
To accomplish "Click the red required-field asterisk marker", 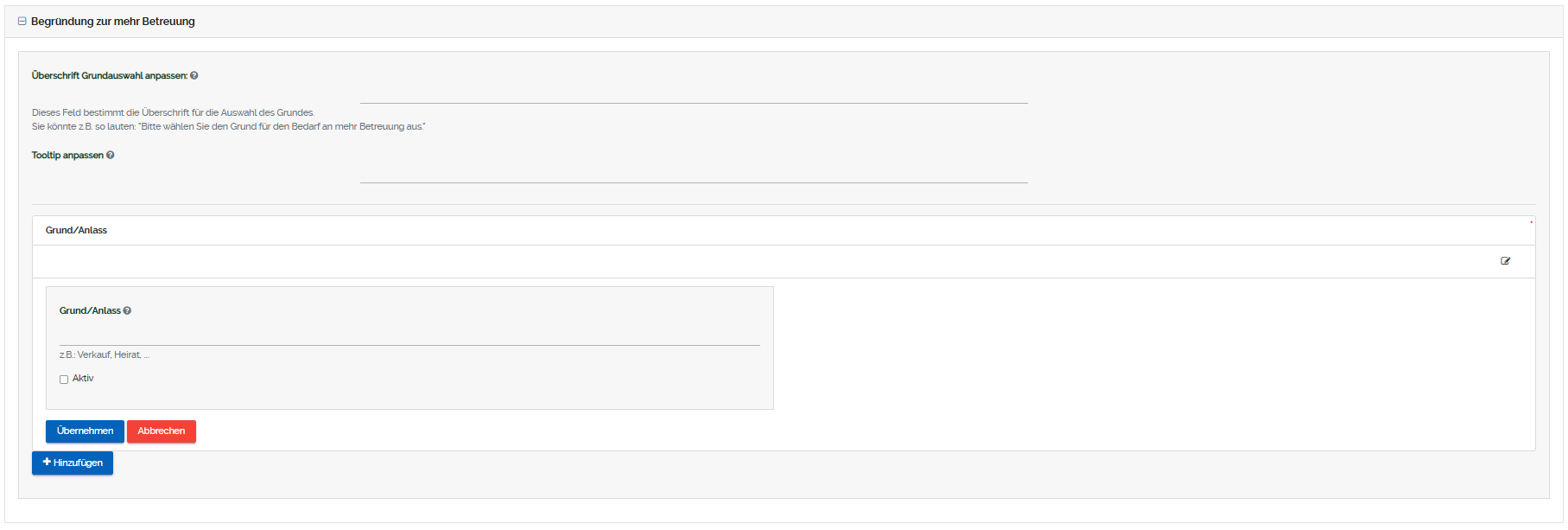I will (x=1530, y=222).
